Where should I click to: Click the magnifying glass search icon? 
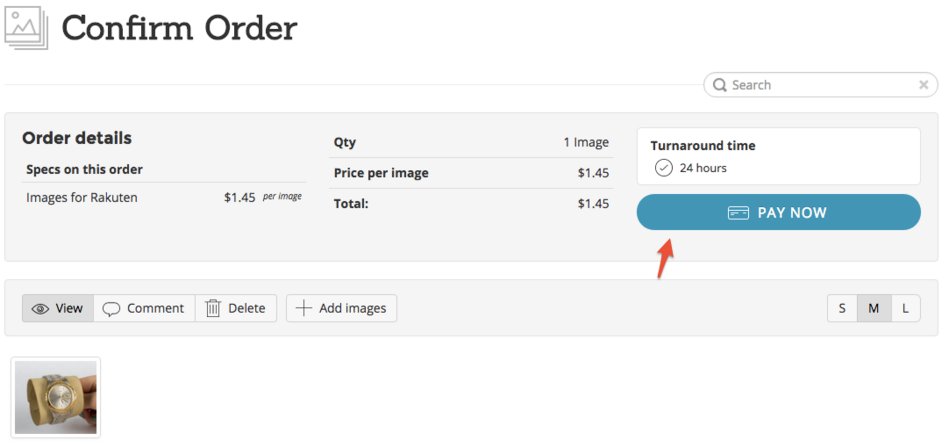(x=720, y=85)
